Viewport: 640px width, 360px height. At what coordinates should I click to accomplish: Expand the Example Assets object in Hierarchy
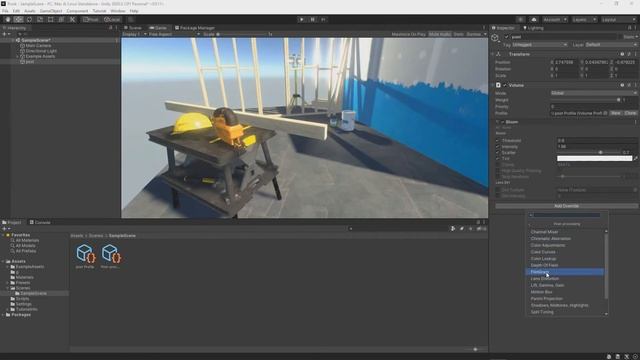click(x=17, y=56)
